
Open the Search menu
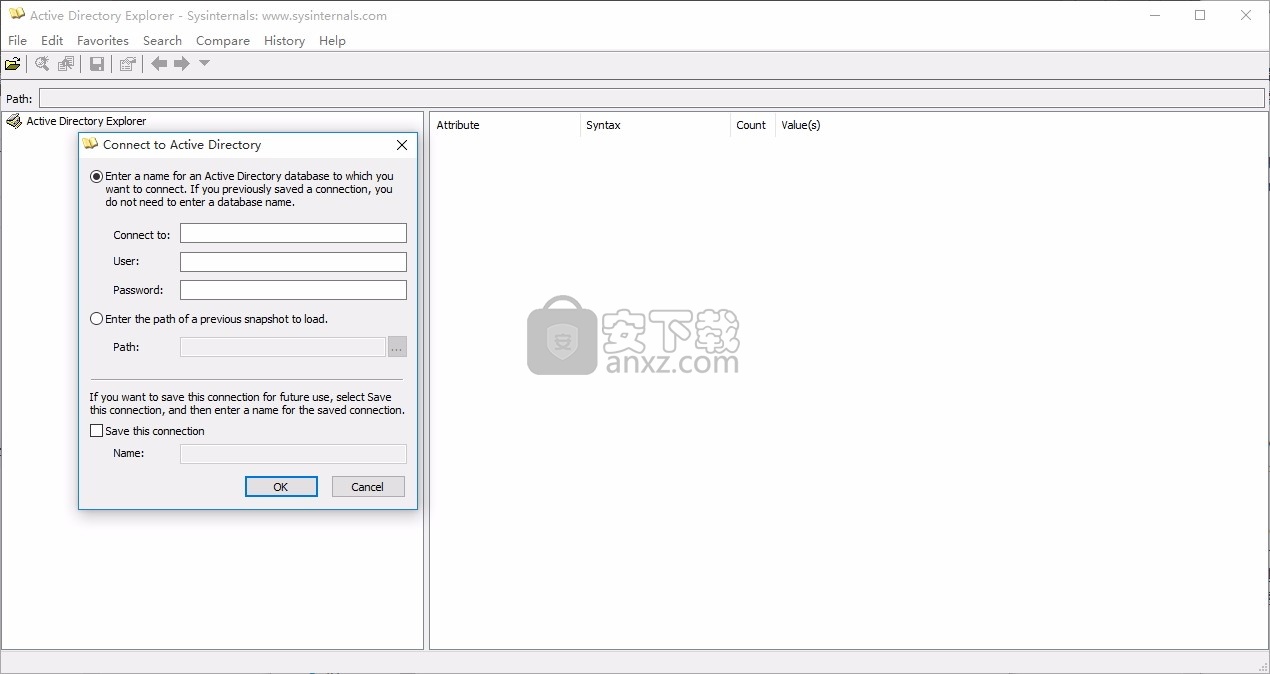[x=162, y=41]
